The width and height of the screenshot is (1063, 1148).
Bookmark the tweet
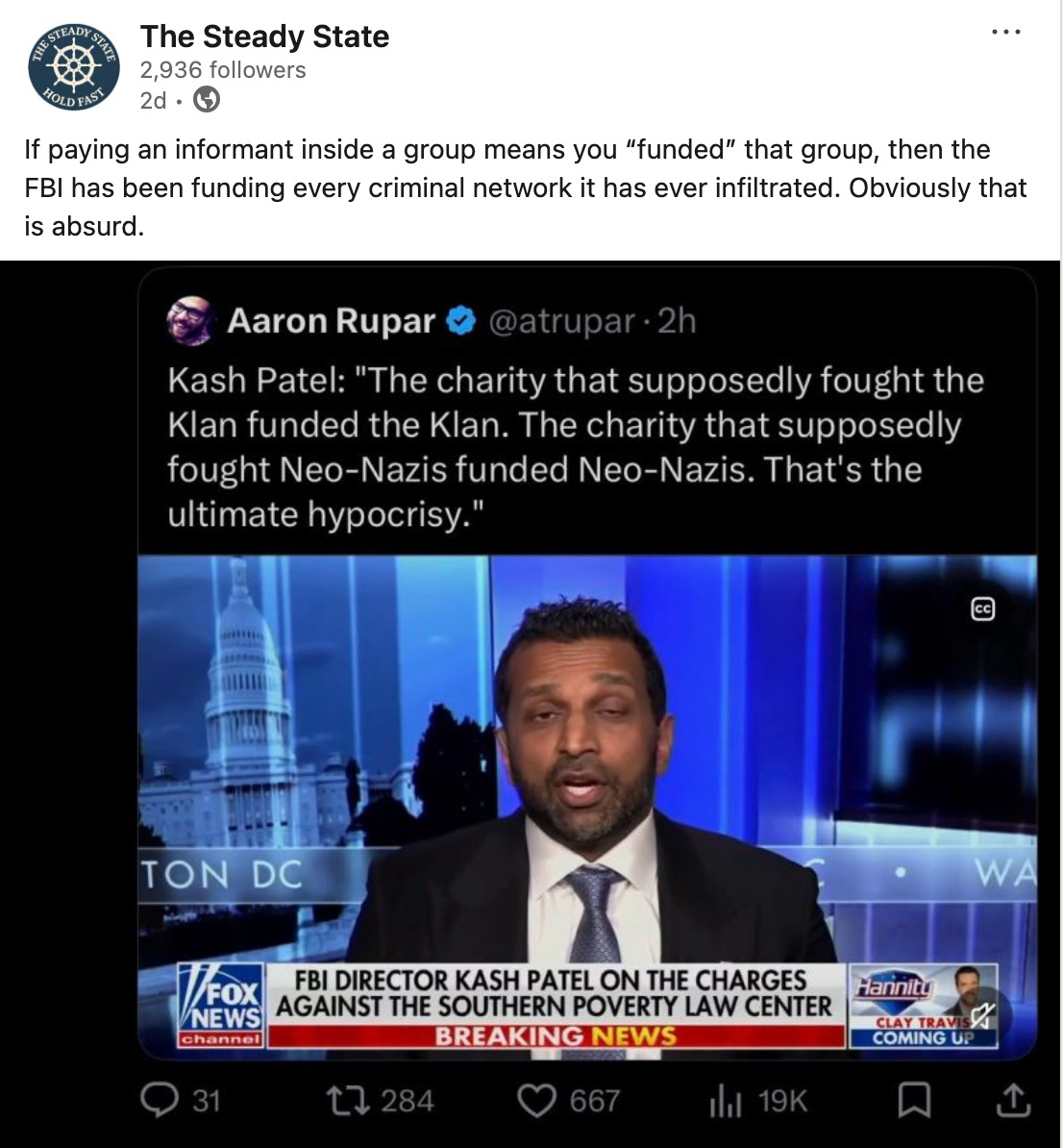914,1101
